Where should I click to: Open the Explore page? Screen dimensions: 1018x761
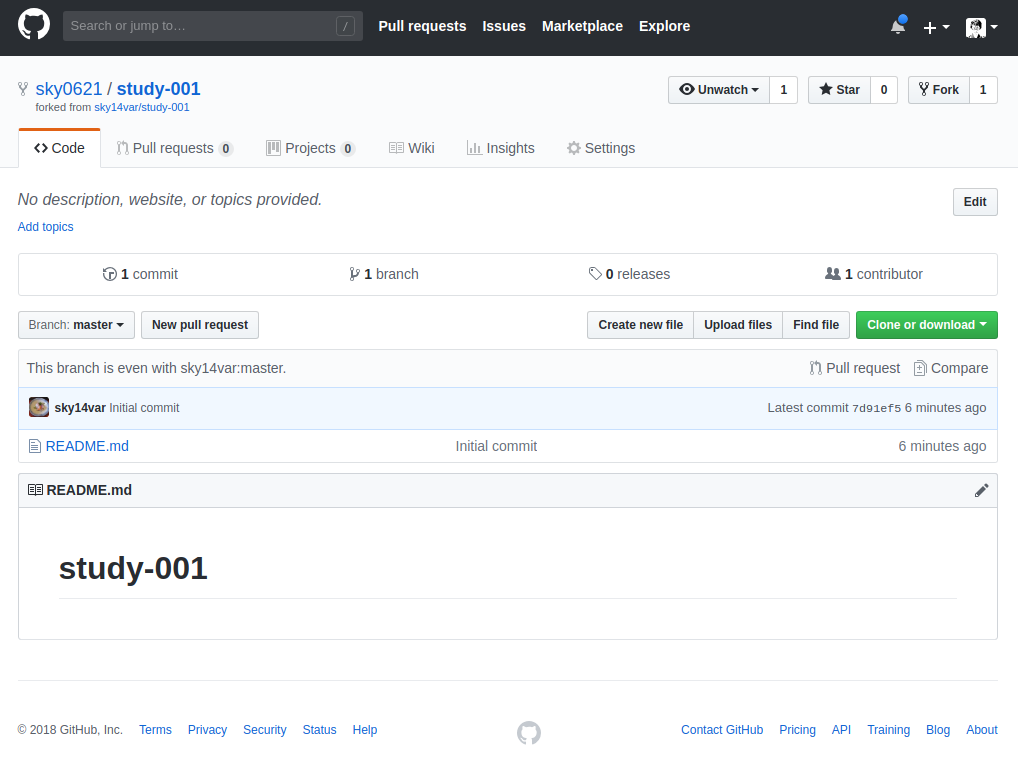tap(664, 26)
